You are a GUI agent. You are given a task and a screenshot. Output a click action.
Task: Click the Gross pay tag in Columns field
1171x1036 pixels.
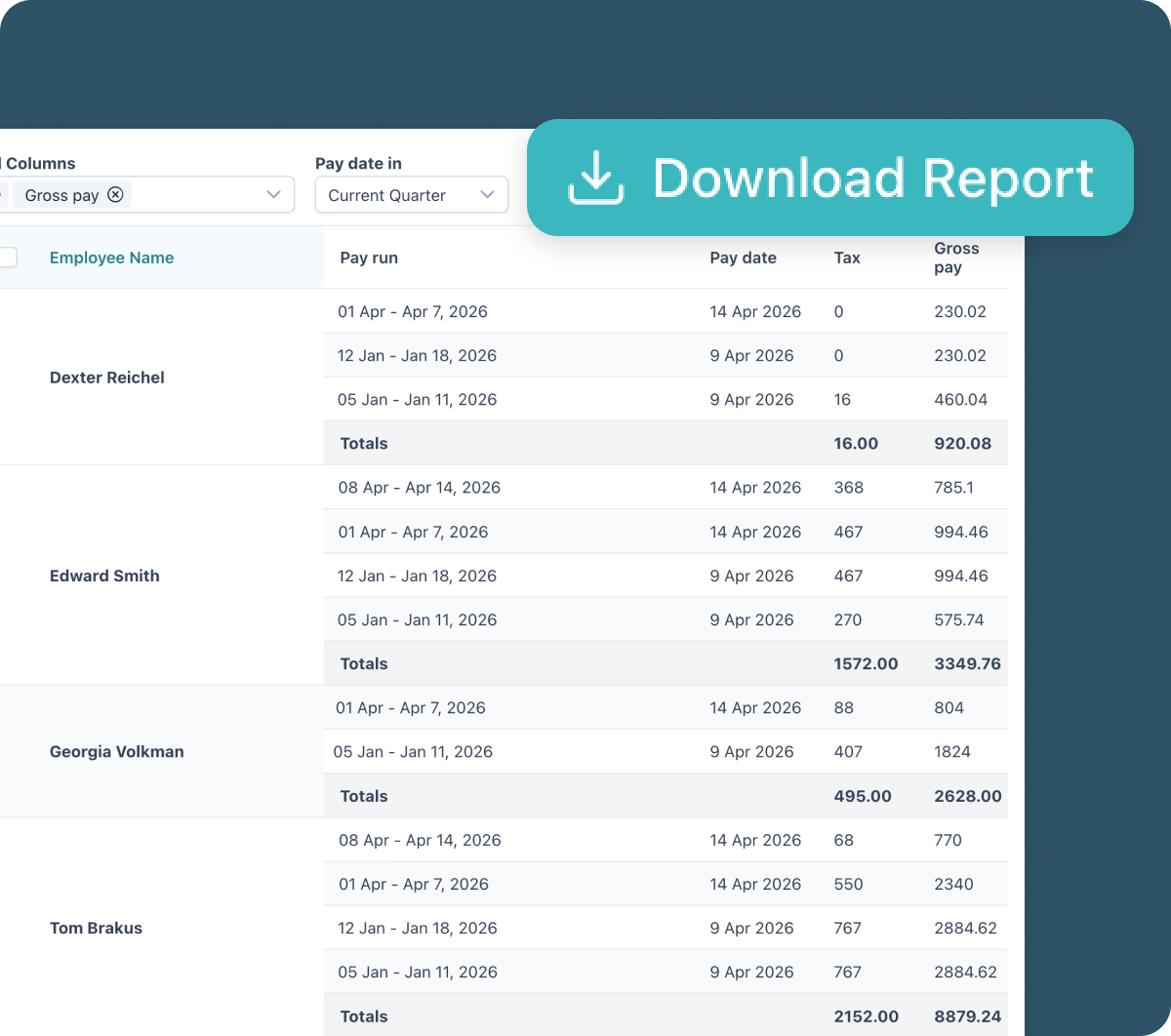tap(61, 195)
